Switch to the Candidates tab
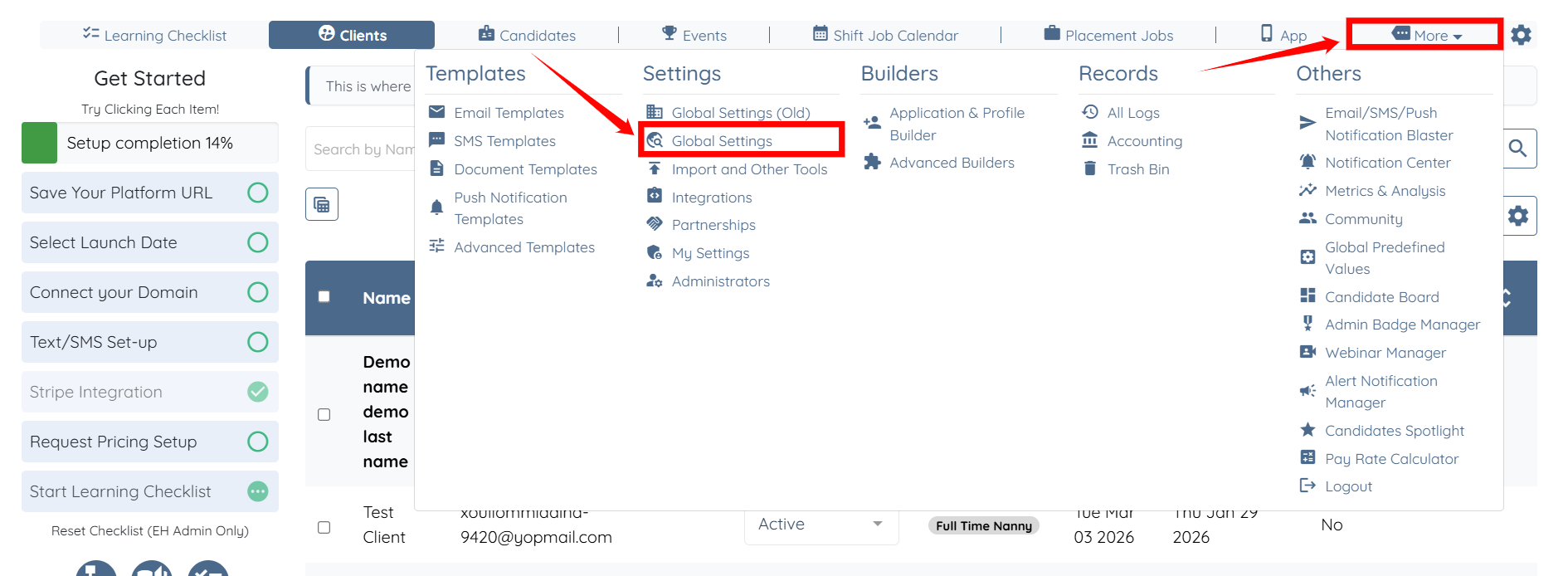Screen dimensions: 1568x576 coord(527,35)
